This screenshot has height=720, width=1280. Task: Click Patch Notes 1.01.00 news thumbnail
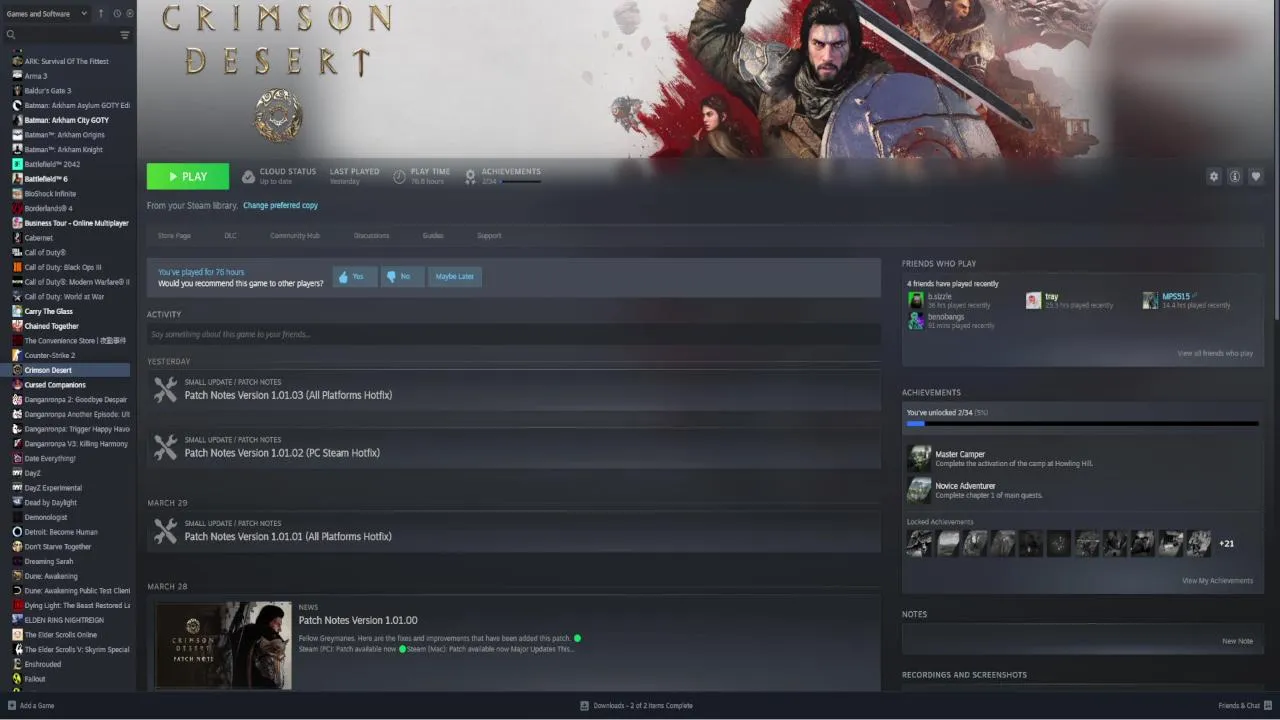[224, 644]
